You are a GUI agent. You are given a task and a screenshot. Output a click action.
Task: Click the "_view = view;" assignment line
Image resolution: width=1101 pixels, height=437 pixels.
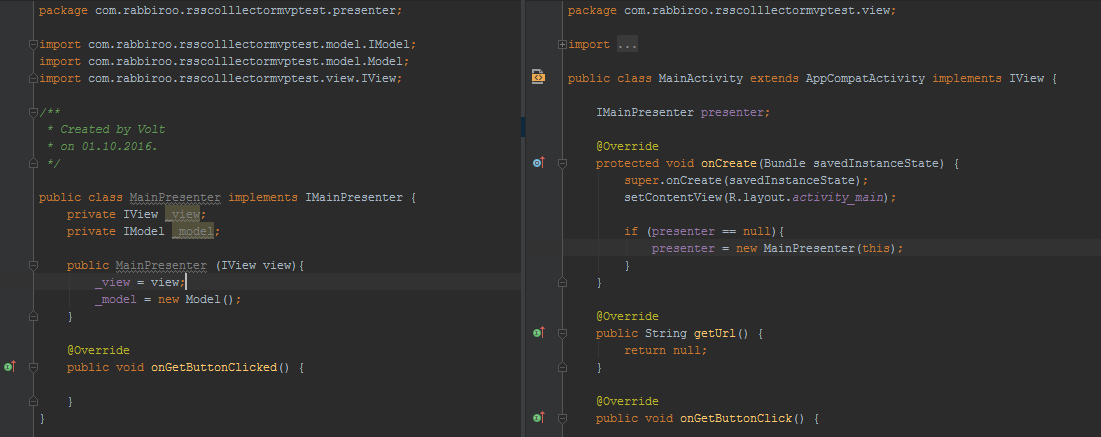(x=140, y=282)
